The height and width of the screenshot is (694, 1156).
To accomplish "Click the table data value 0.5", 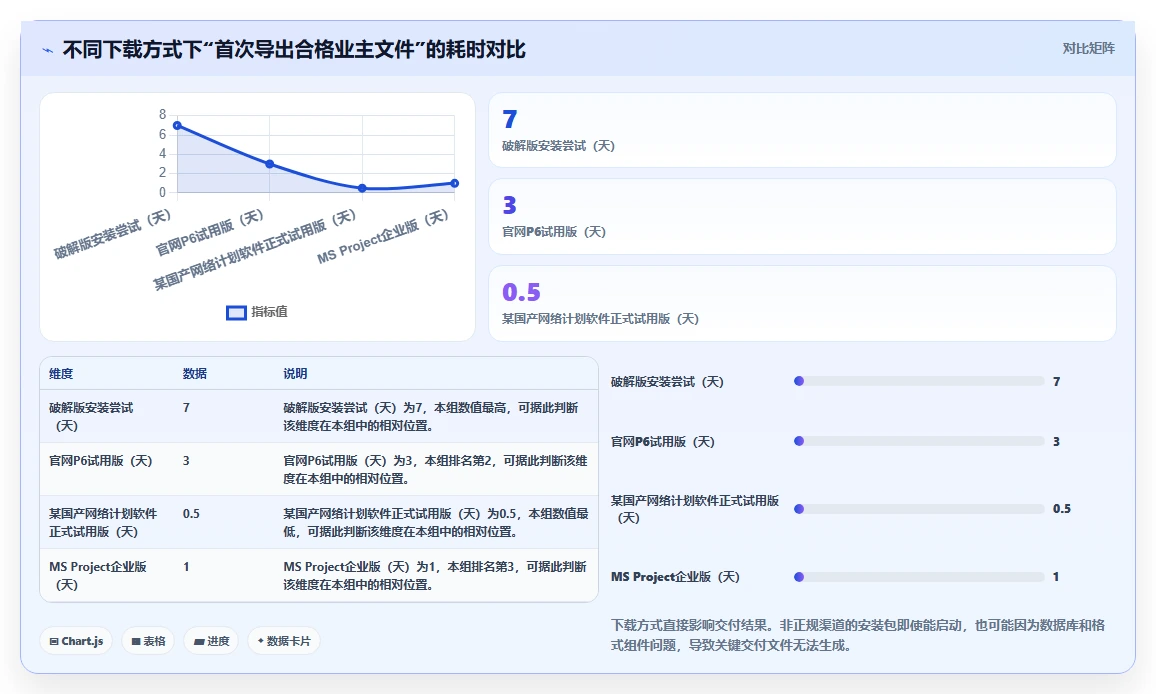I will pos(191,514).
